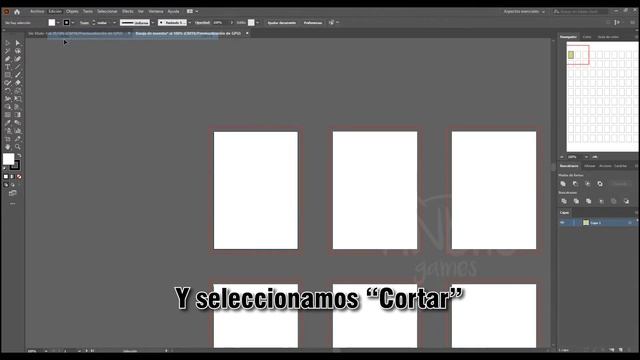The height and width of the screenshot is (360, 640).
Task: Select the Zoom tool magnifier
Action: coord(18,147)
